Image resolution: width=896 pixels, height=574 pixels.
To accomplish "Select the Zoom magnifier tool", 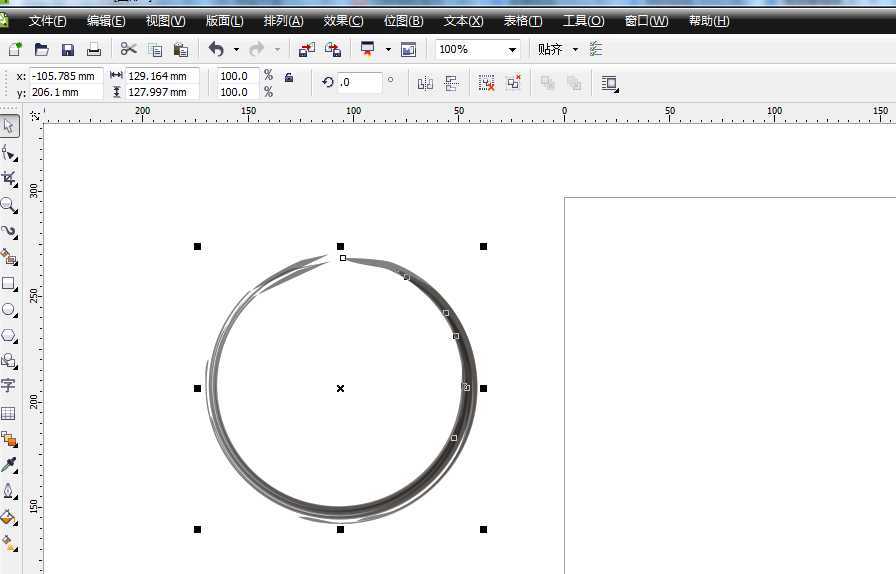I will [9, 205].
